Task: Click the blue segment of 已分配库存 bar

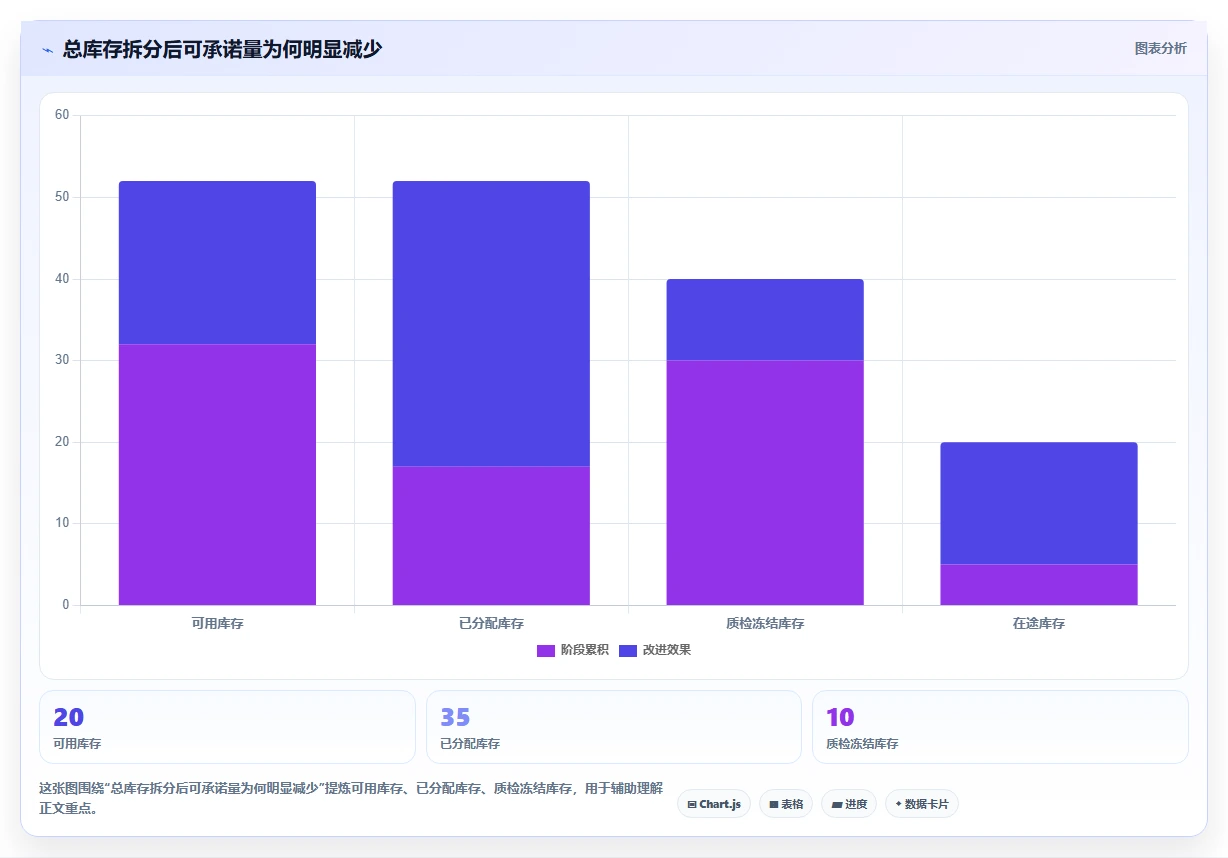Action: pyautogui.click(x=491, y=323)
